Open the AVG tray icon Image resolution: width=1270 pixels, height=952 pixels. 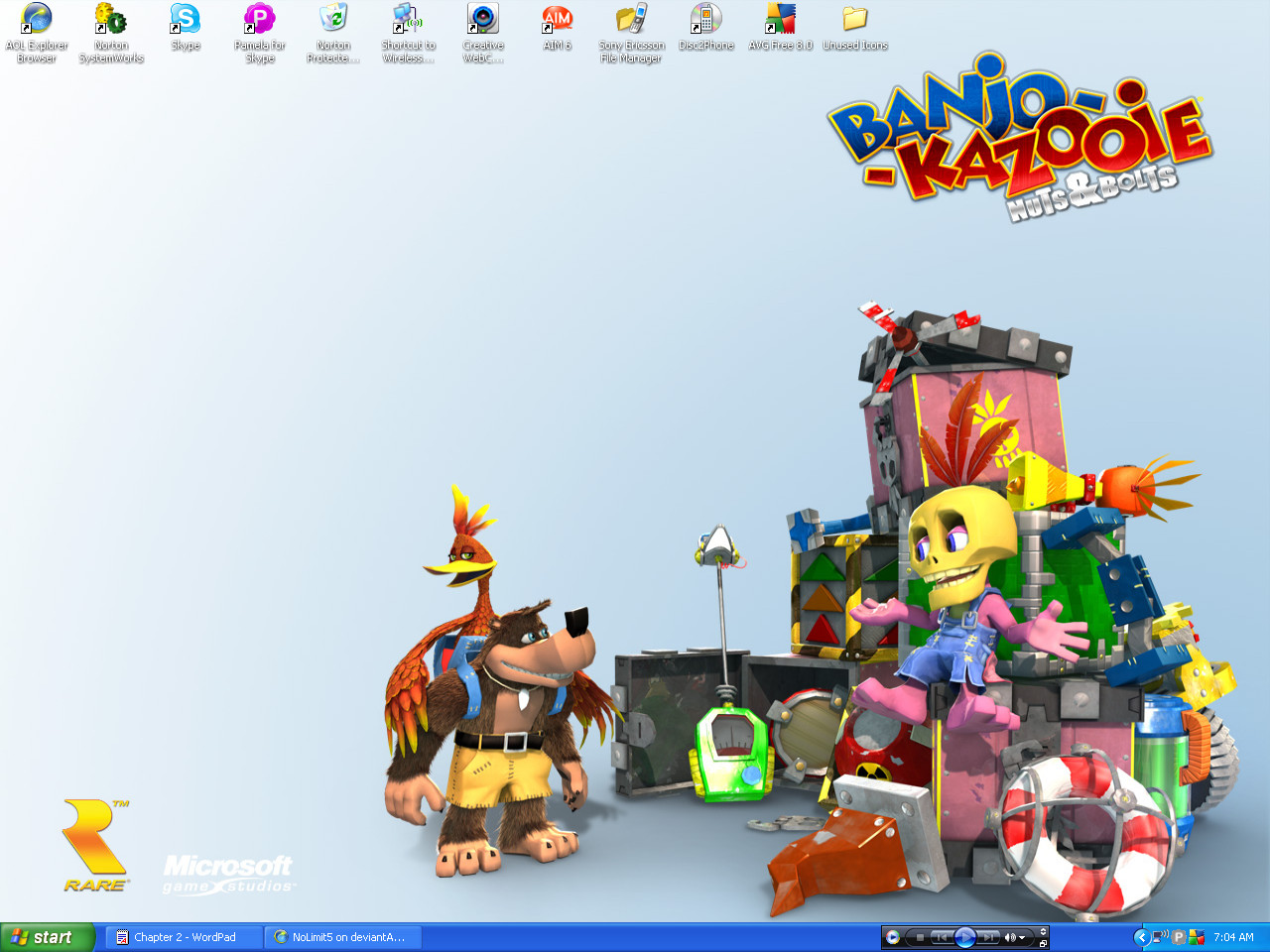point(1197,937)
